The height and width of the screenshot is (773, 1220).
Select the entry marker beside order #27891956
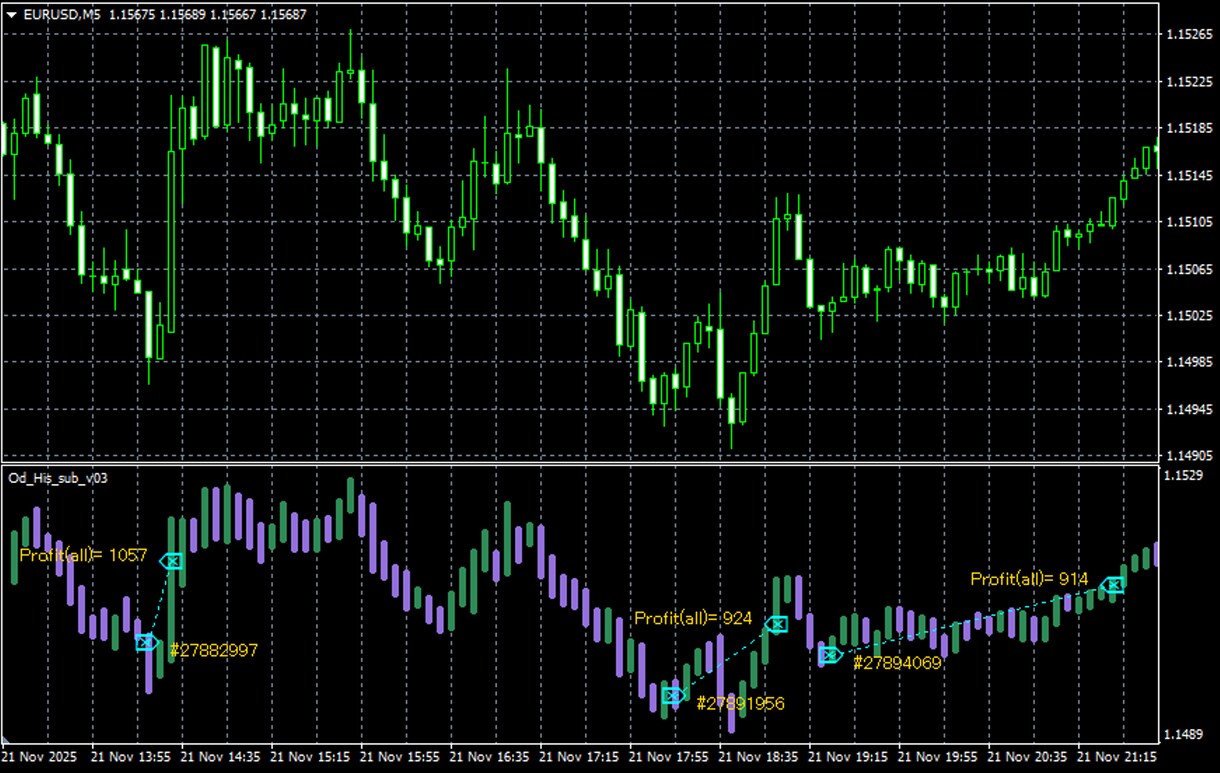(673, 695)
